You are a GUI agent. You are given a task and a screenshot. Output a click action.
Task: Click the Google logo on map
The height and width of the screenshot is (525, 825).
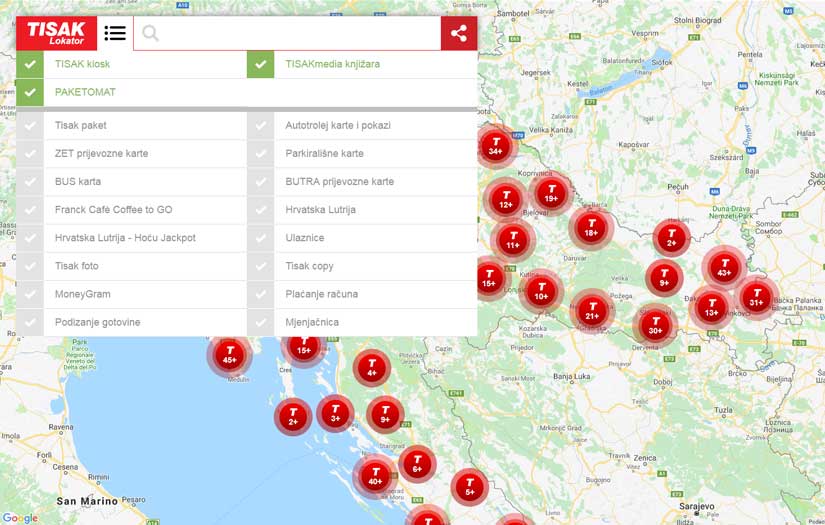(x=20, y=518)
